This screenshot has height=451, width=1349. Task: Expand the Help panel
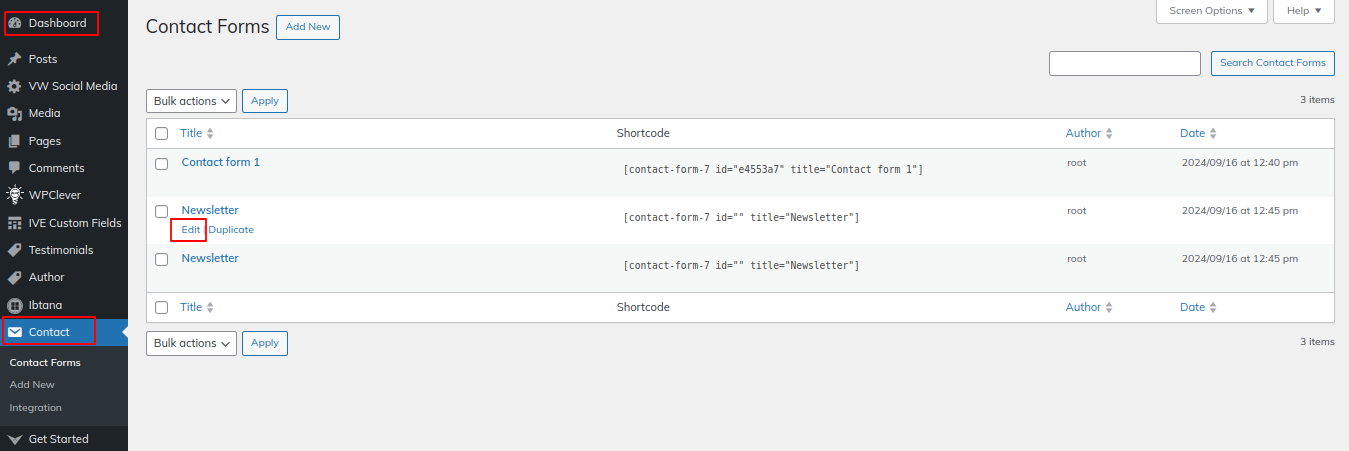tap(1303, 11)
